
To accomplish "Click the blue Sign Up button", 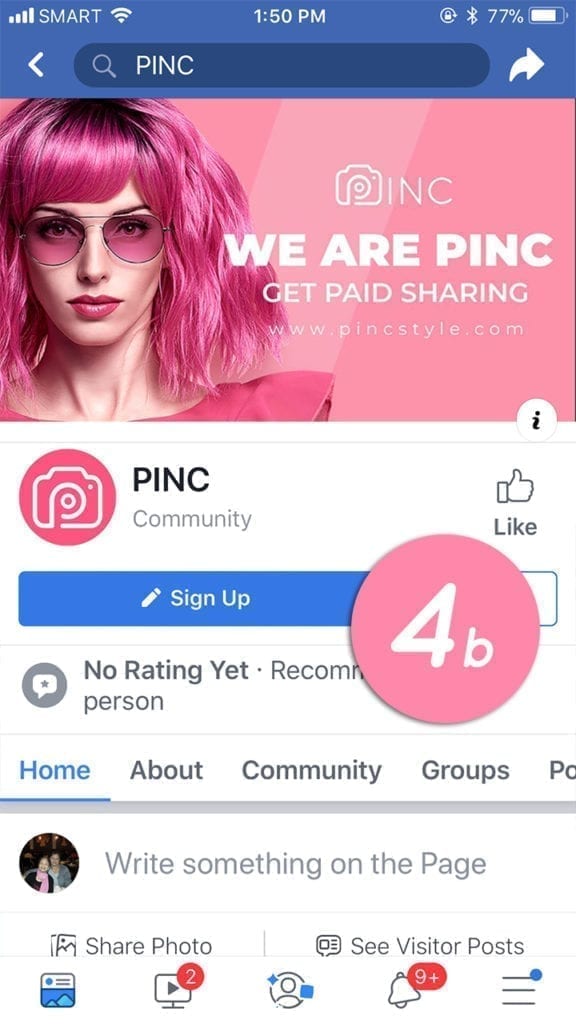I will pos(195,598).
